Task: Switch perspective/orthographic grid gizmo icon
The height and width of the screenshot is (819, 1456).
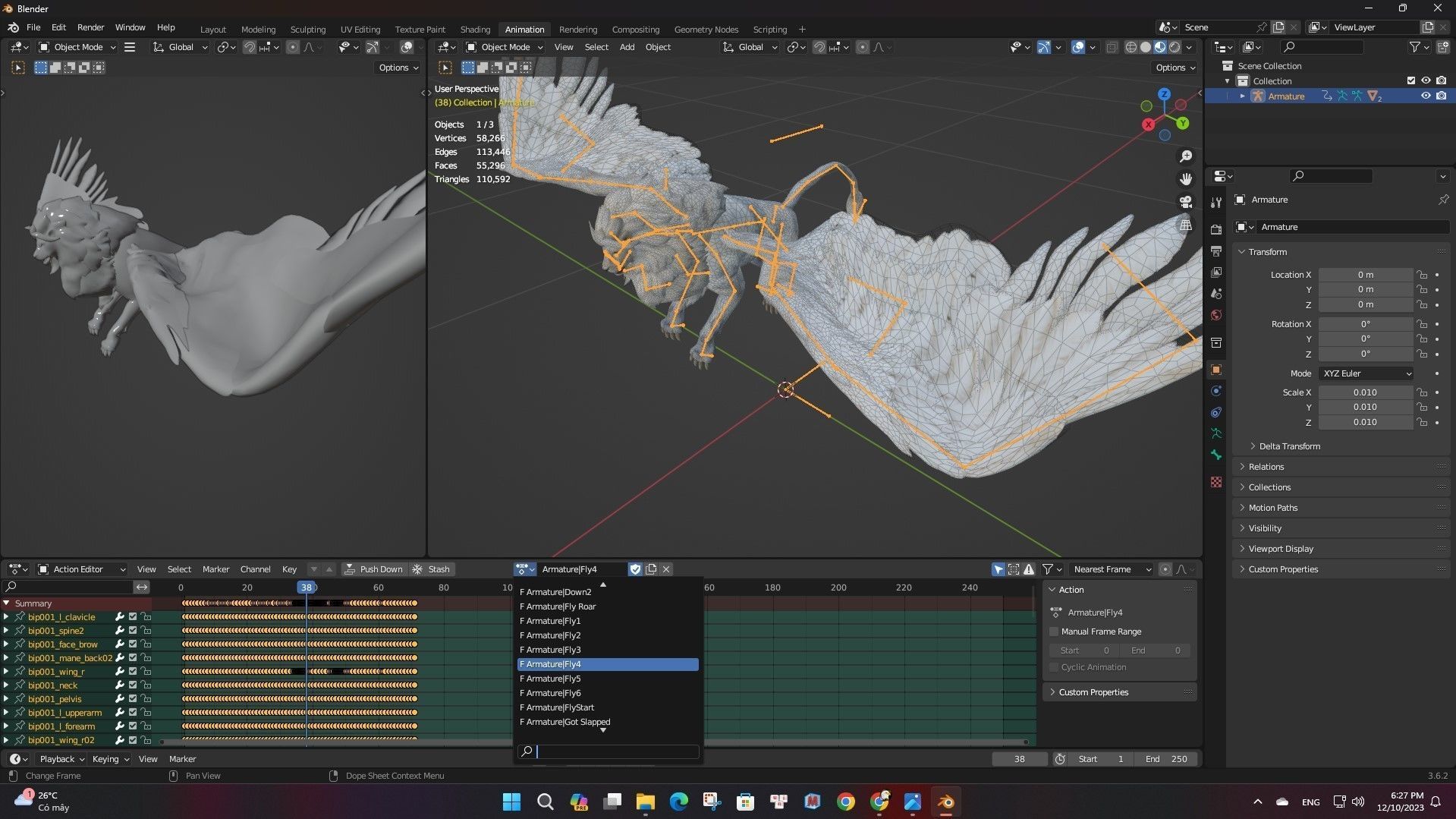Action: click(1185, 225)
